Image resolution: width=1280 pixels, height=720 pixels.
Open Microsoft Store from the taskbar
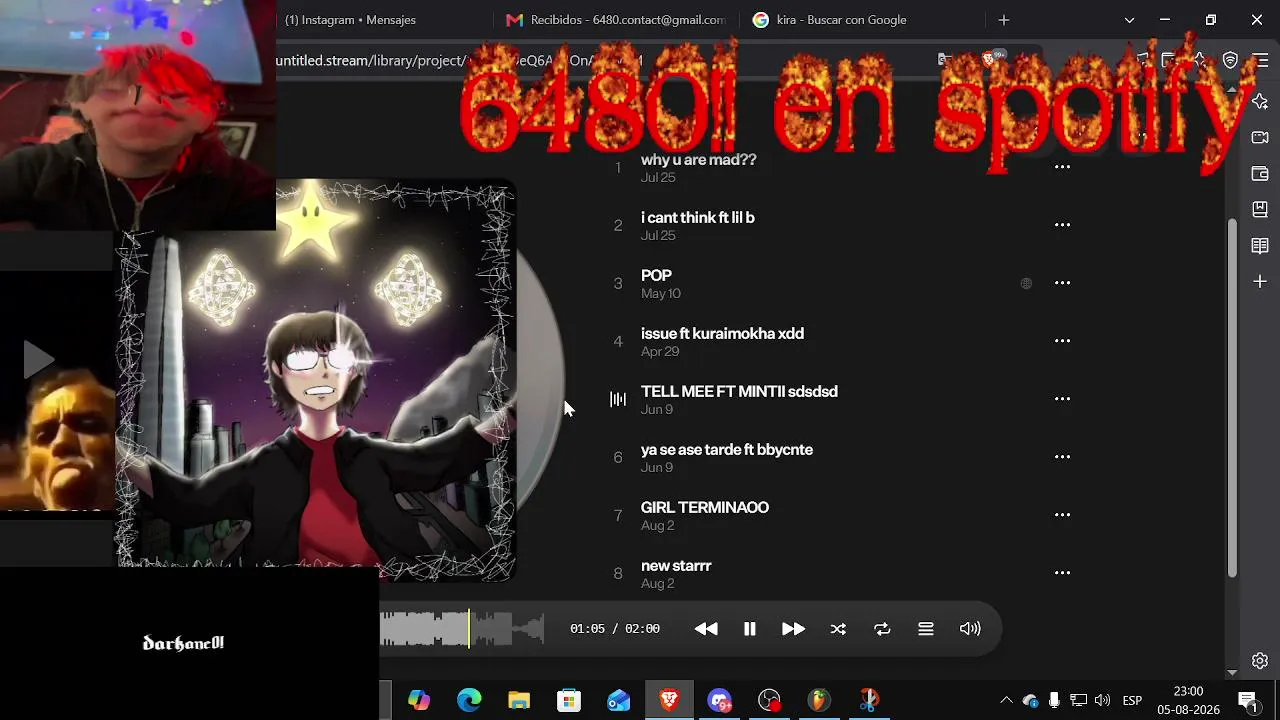(x=569, y=700)
